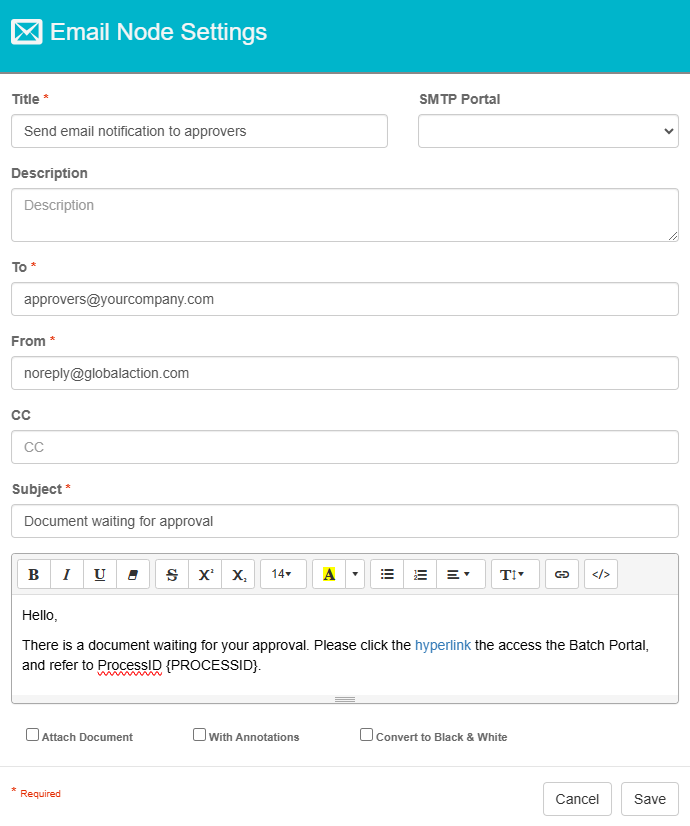Apply bold formatting in the email editor
Image resolution: width=690 pixels, height=826 pixels.
tap(33, 574)
